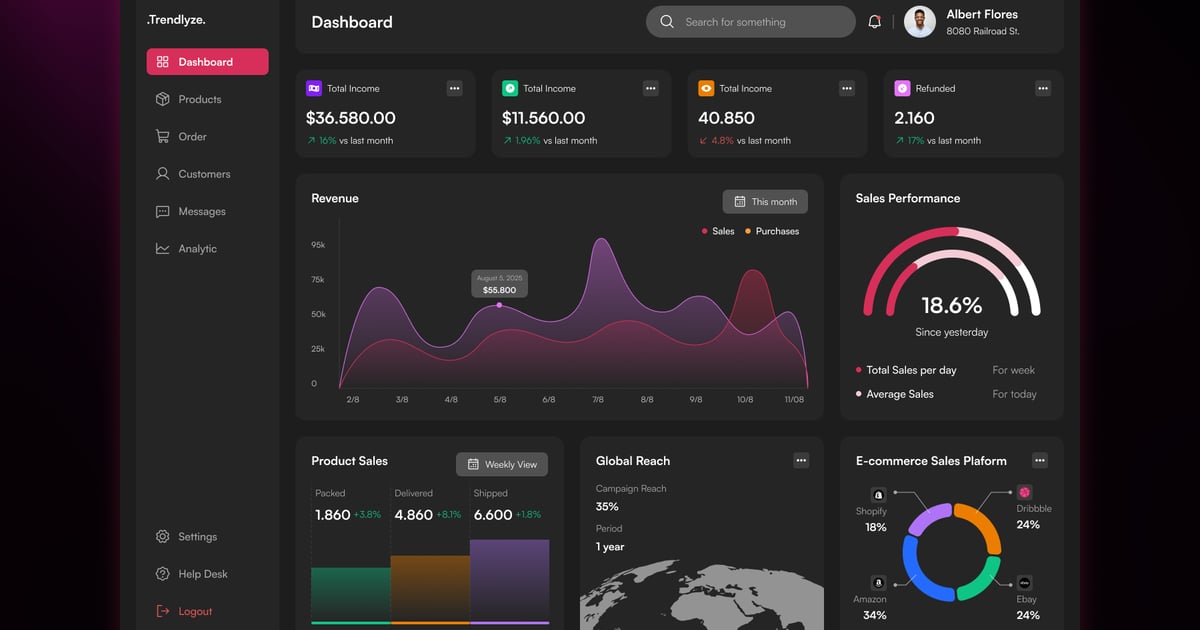Click the Shopify icon in platform chart

(878, 495)
